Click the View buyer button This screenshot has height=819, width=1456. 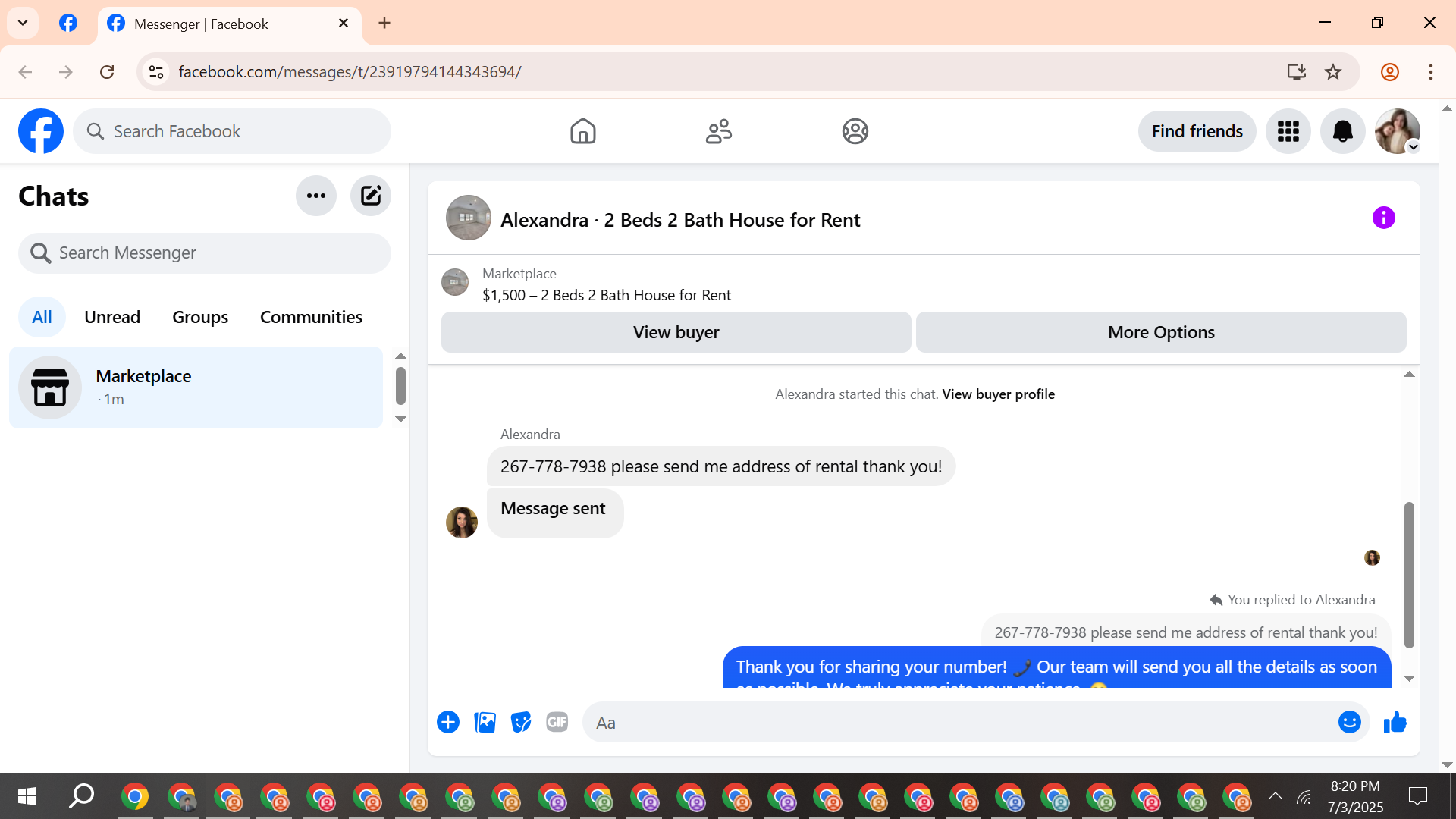pyautogui.click(x=676, y=332)
